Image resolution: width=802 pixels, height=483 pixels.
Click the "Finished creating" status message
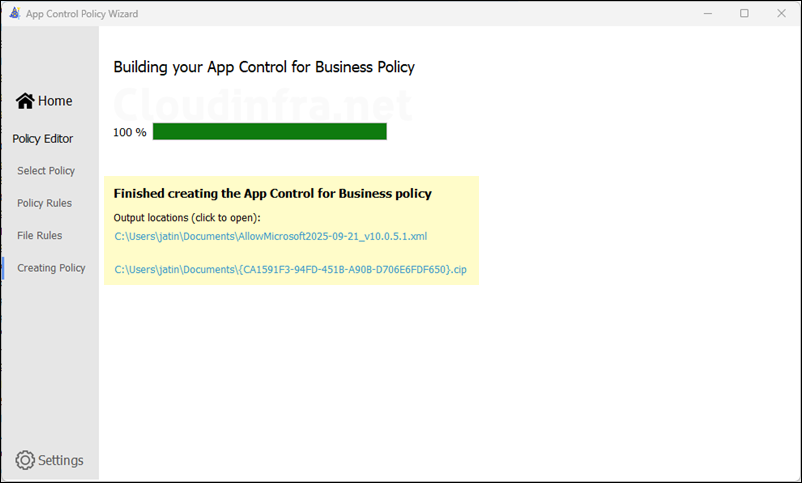click(272, 193)
